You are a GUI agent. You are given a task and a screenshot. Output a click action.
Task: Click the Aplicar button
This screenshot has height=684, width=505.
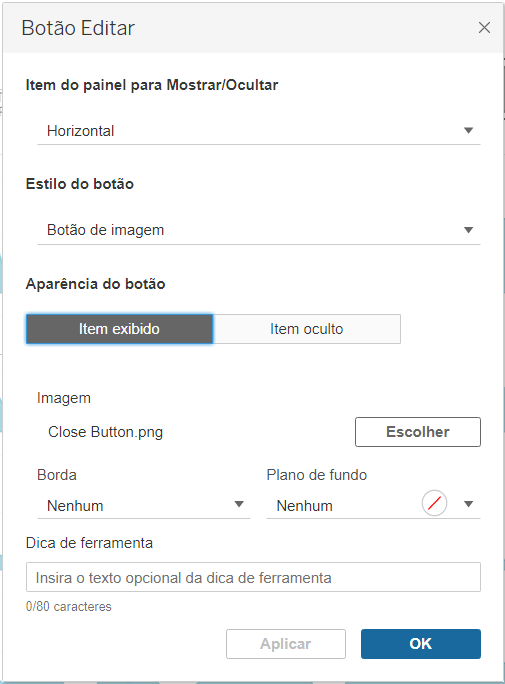click(x=286, y=644)
